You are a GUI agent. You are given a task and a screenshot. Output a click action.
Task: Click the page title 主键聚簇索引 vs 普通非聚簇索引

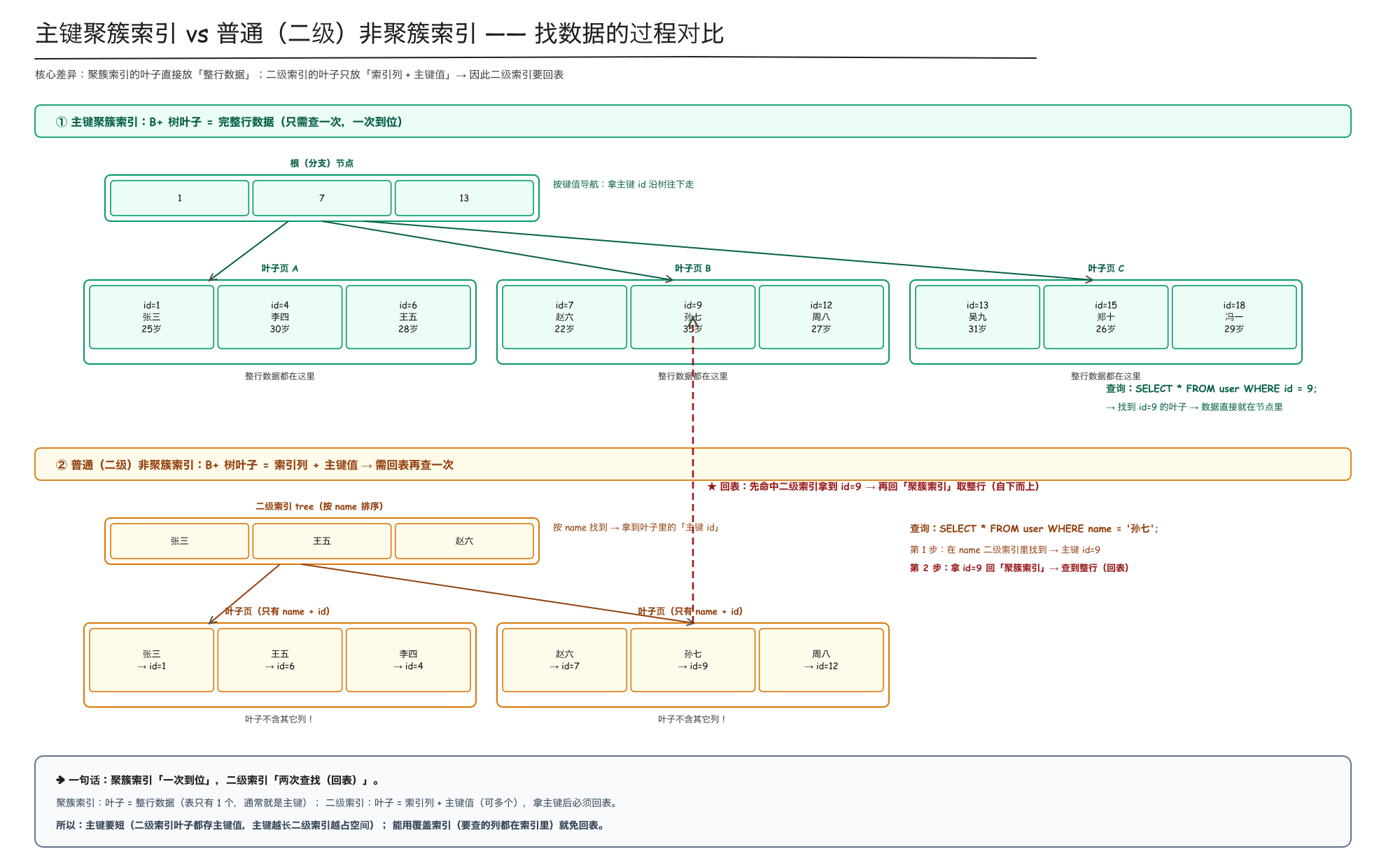click(379, 34)
